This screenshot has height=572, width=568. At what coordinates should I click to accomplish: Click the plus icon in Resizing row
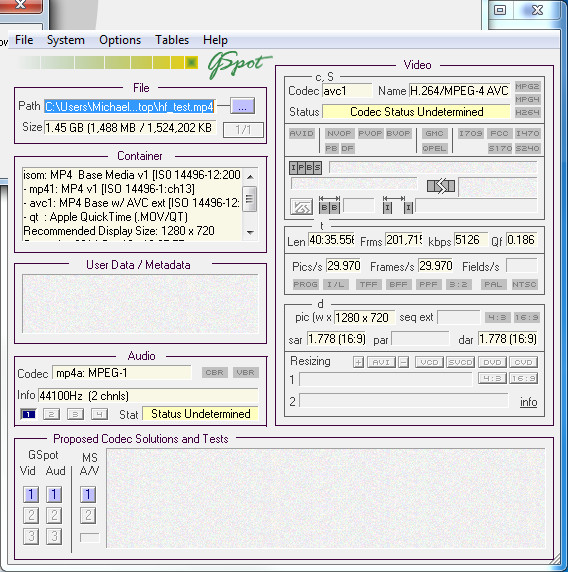[x=358, y=362]
